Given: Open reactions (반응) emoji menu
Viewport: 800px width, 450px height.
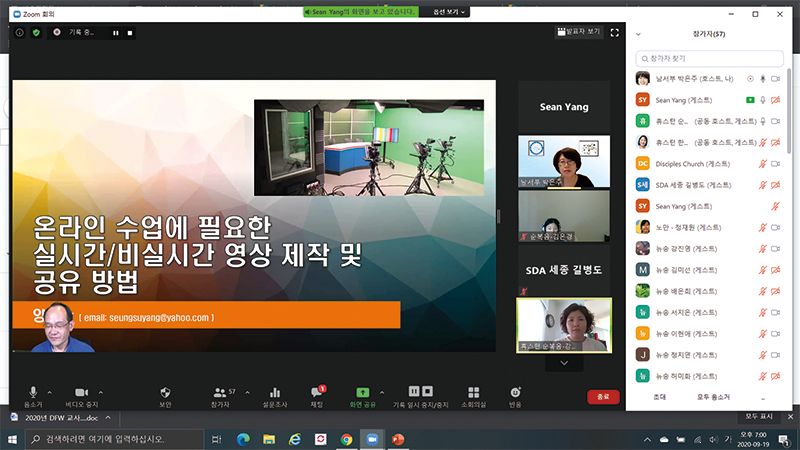Looking at the screenshot, I should [515, 393].
